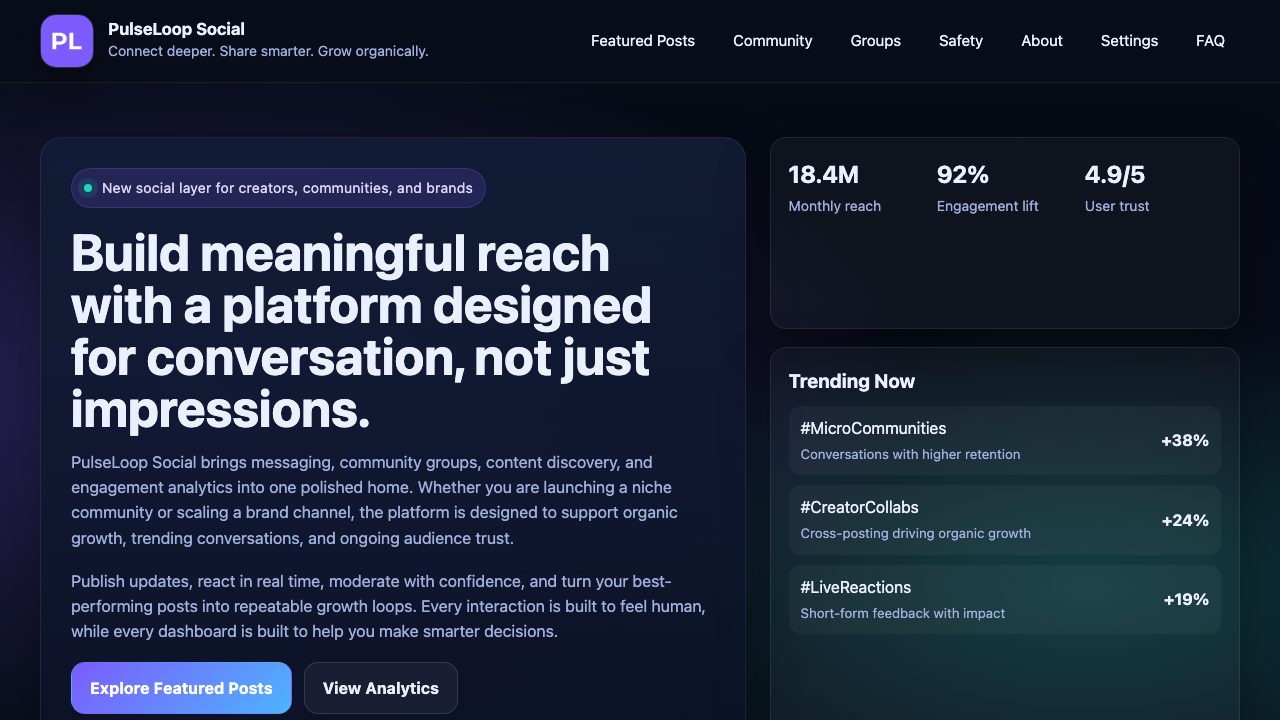Click the new social layer announcement pill
The width and height of the screenshot is (1280, 720).
(278, 188)
